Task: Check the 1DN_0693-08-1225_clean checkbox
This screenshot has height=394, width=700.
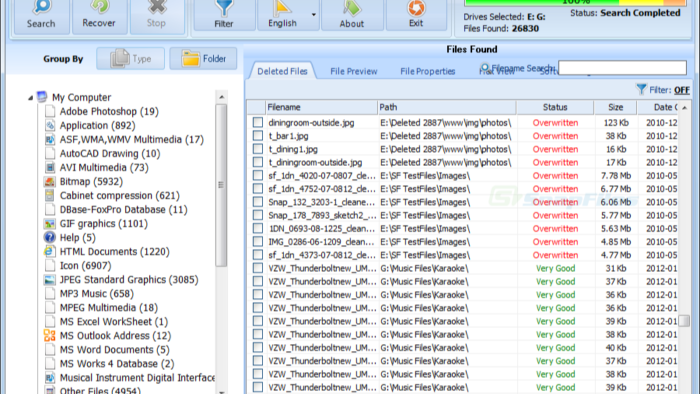Action: pos(258,228)
